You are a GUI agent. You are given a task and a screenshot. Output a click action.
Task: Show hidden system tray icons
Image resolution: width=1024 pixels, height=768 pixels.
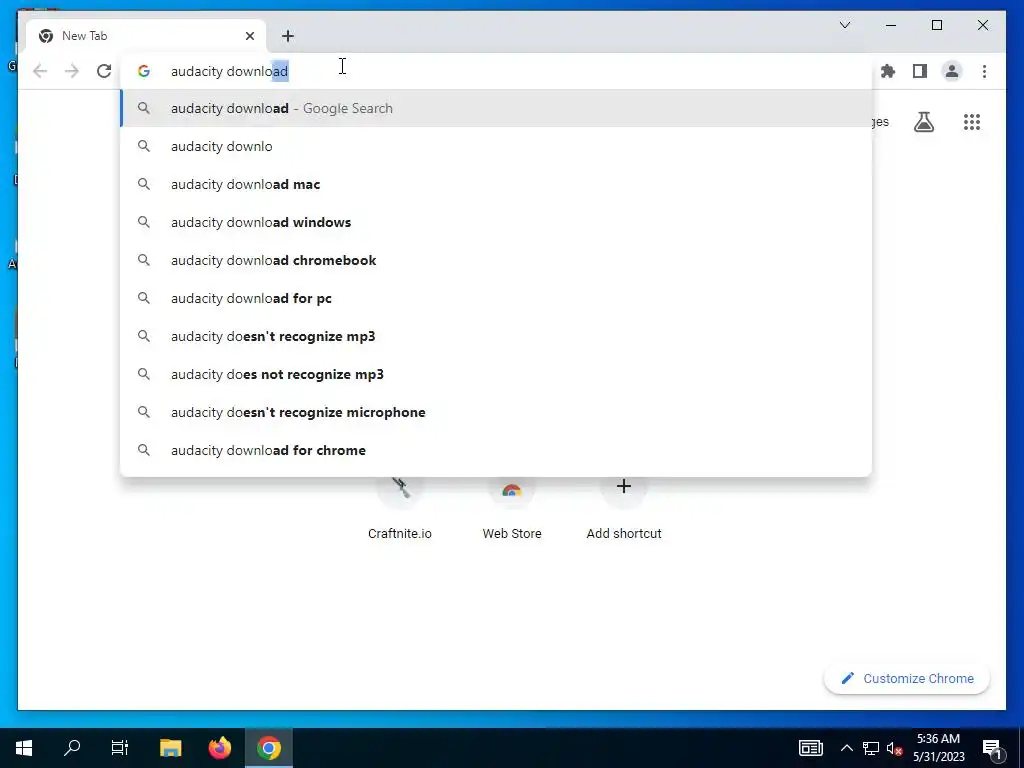tap(846, 748)
